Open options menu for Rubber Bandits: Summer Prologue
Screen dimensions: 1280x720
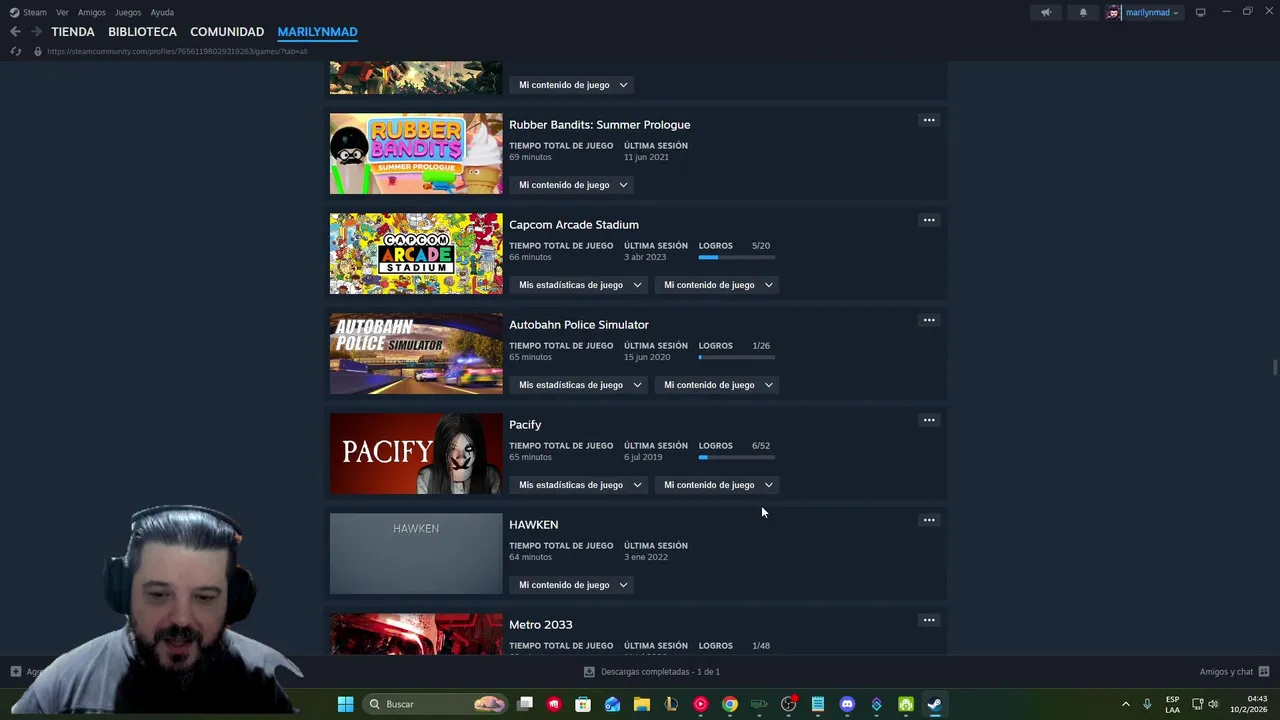point(929,120)
